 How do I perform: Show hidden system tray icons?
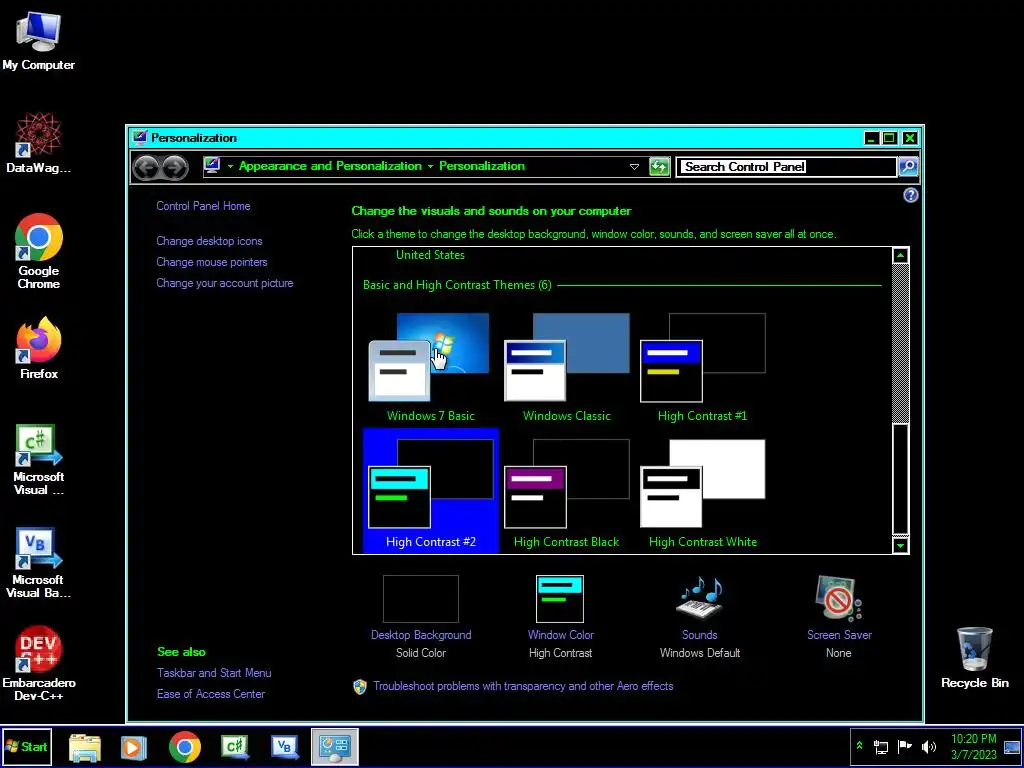point(859,746)
